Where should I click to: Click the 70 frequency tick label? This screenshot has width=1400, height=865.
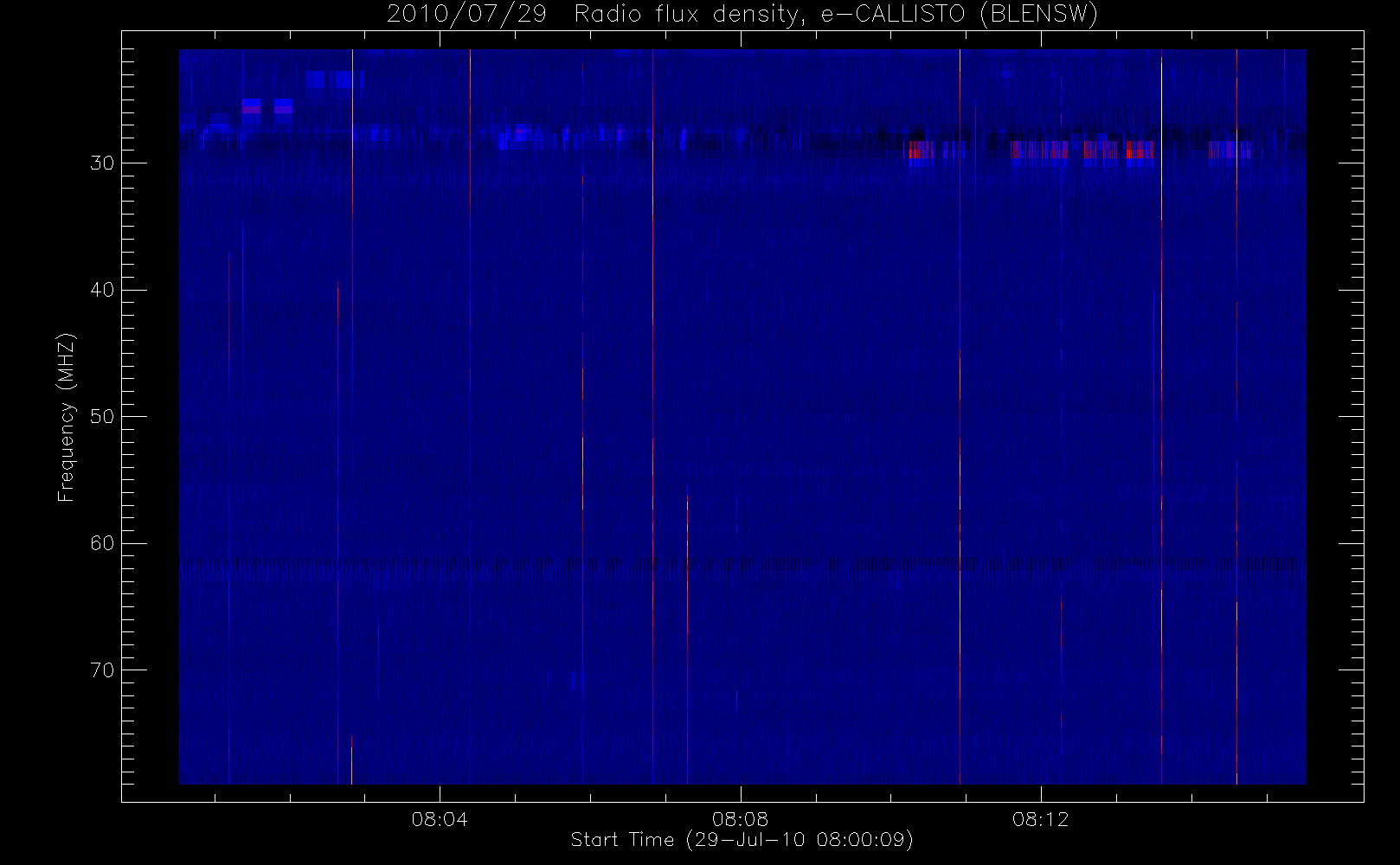coord(101,670)
